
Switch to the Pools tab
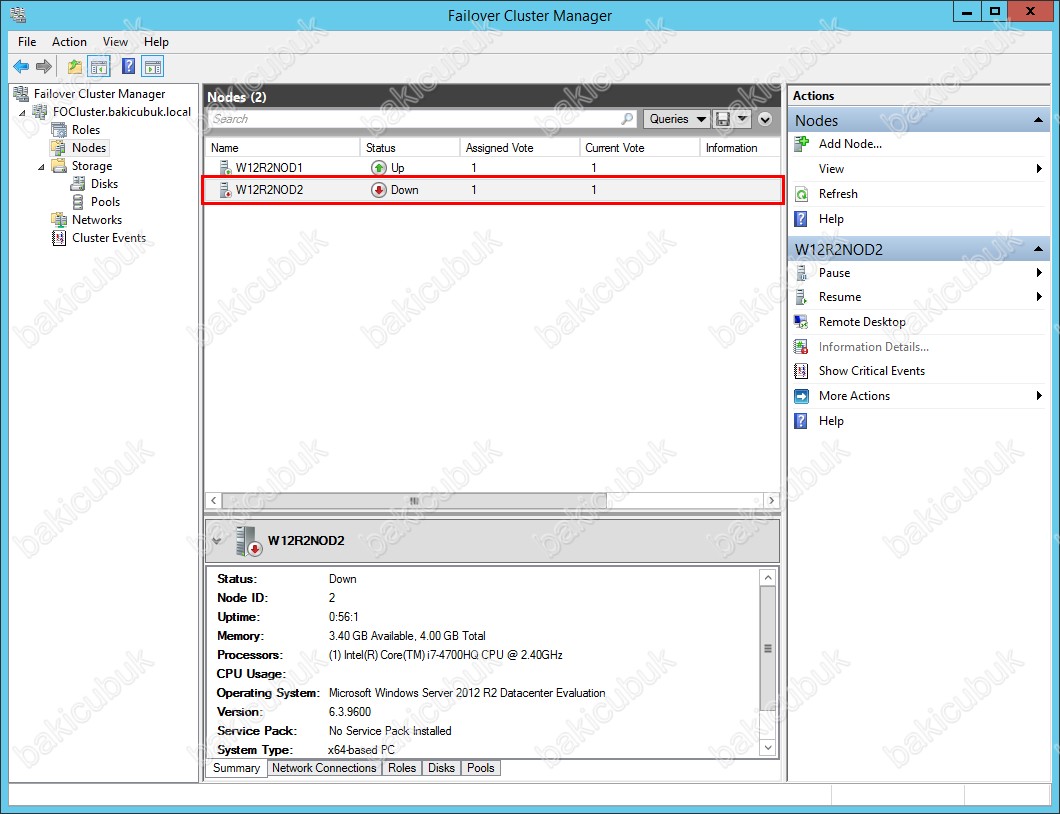481,768
